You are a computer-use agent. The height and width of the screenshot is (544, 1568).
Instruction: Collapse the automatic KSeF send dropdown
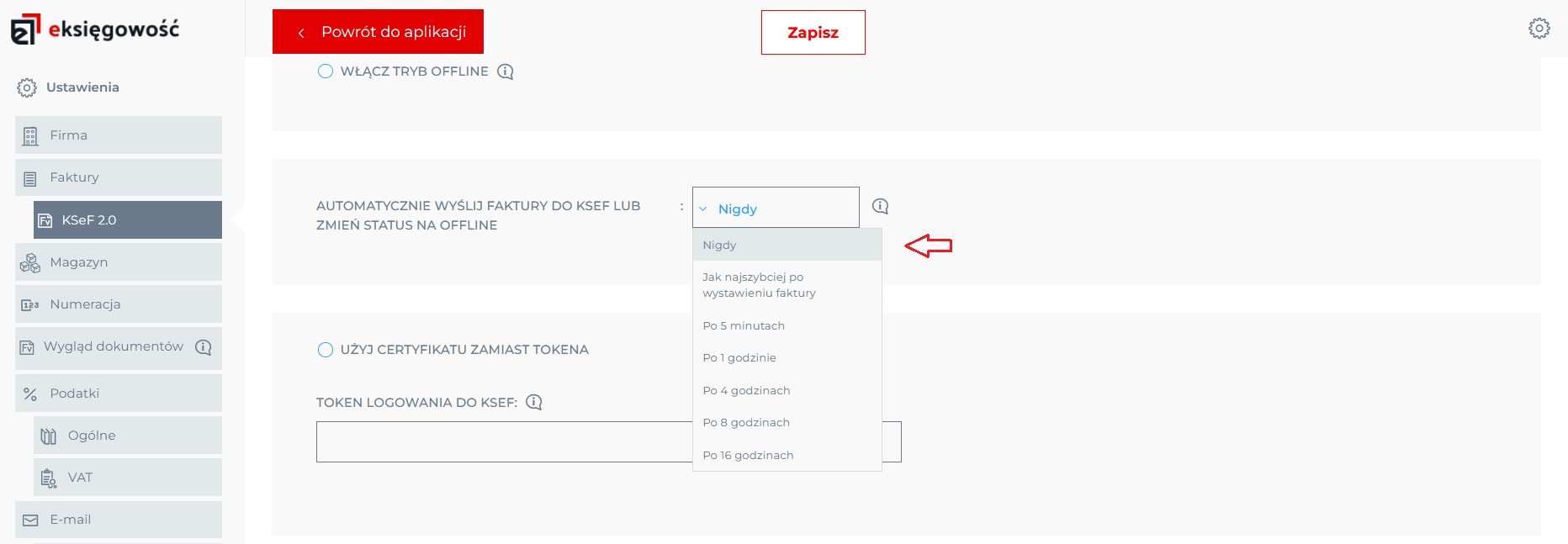click(x=775, y=208)
